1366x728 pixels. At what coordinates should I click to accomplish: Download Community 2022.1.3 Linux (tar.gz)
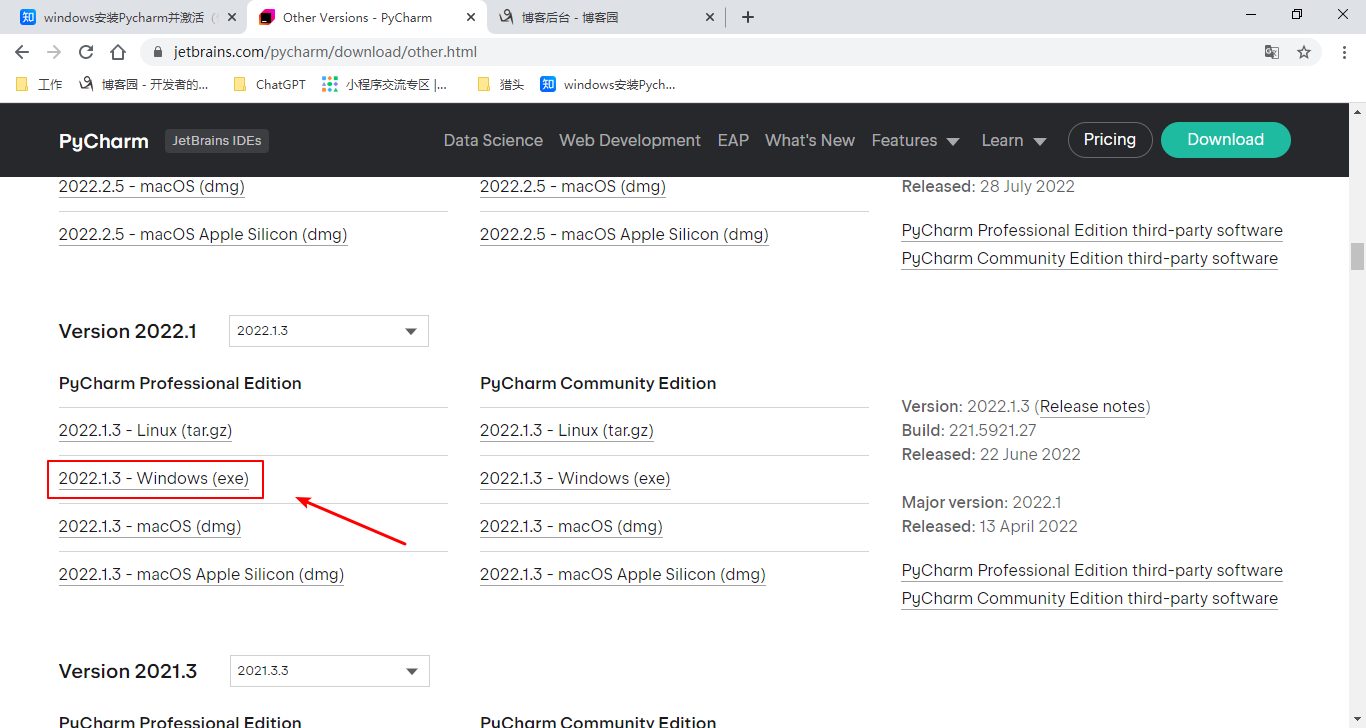coord(567,430)
